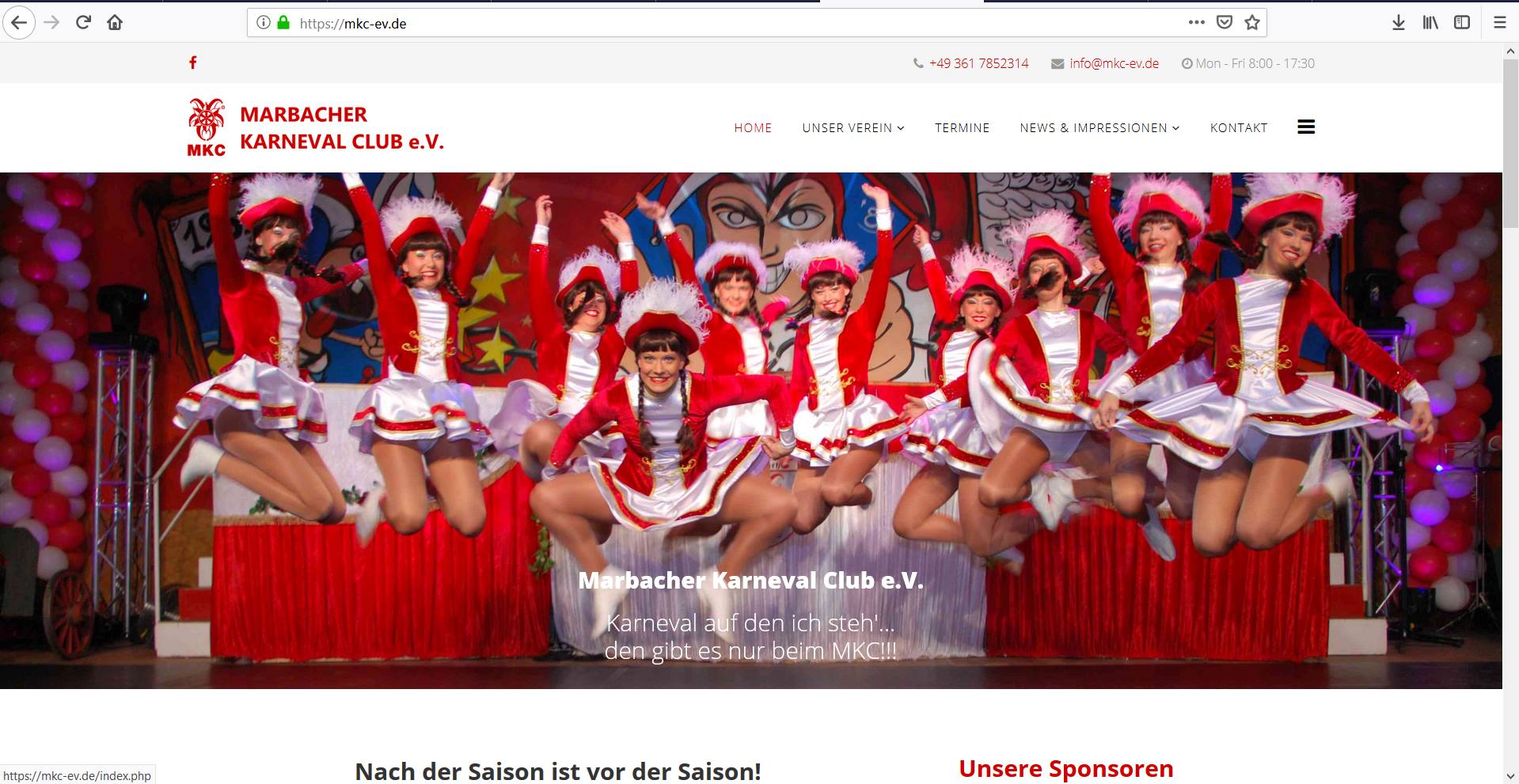Image resolution: width=1519 pixels, height=784 pixels.
Task: Open the Kontakt menu item
Action: [1238, 127]
